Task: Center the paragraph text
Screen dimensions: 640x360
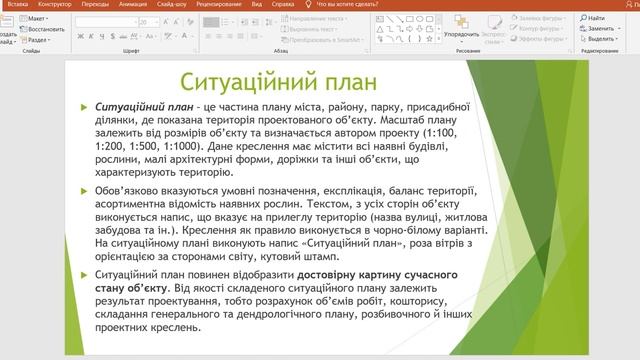Action: pos(219,36)
